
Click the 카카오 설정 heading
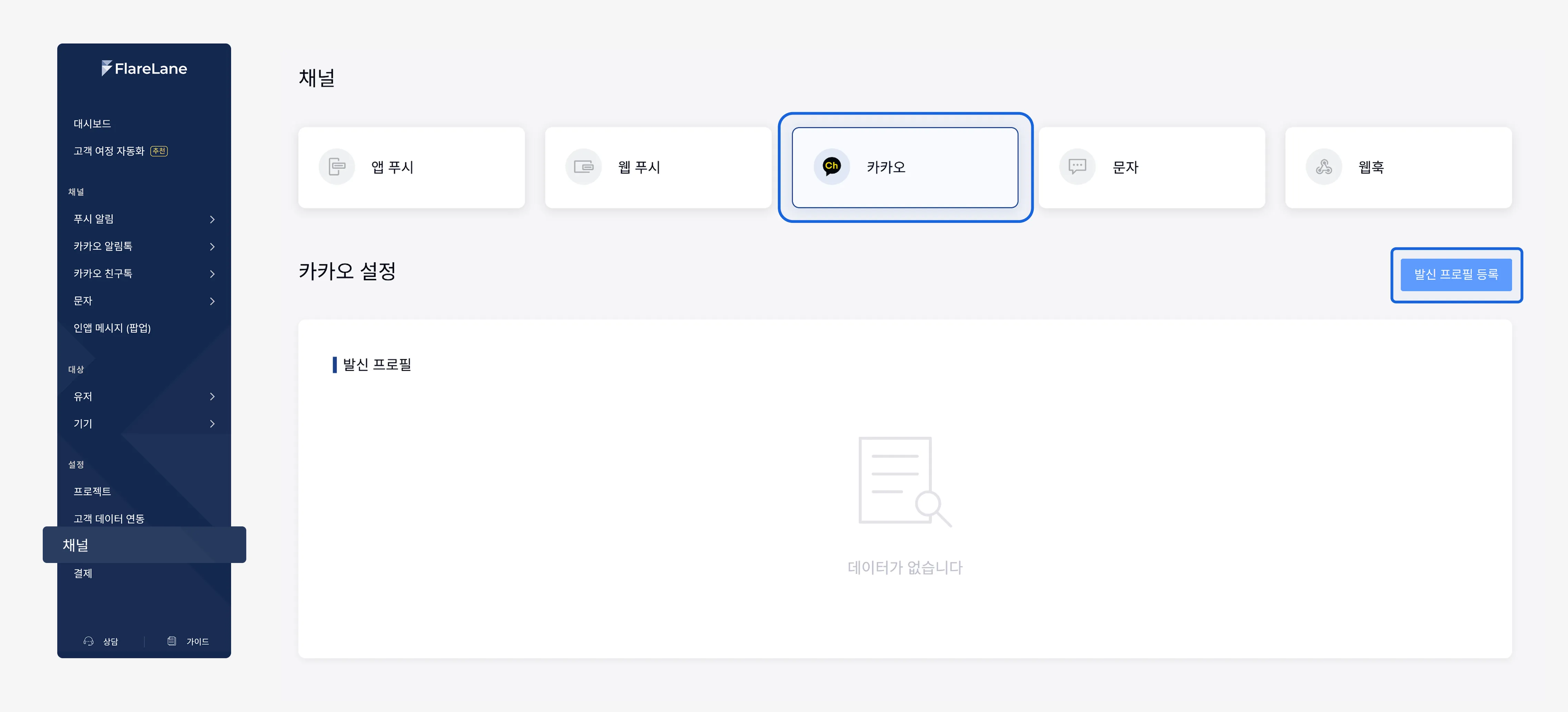click(347, 271)
